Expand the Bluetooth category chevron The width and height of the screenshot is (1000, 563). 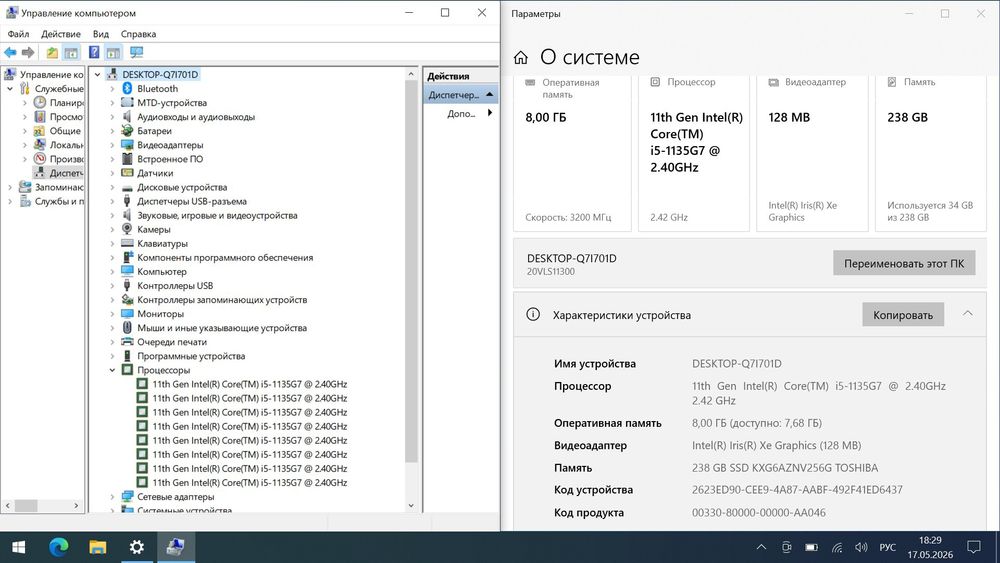click(112, 89)
